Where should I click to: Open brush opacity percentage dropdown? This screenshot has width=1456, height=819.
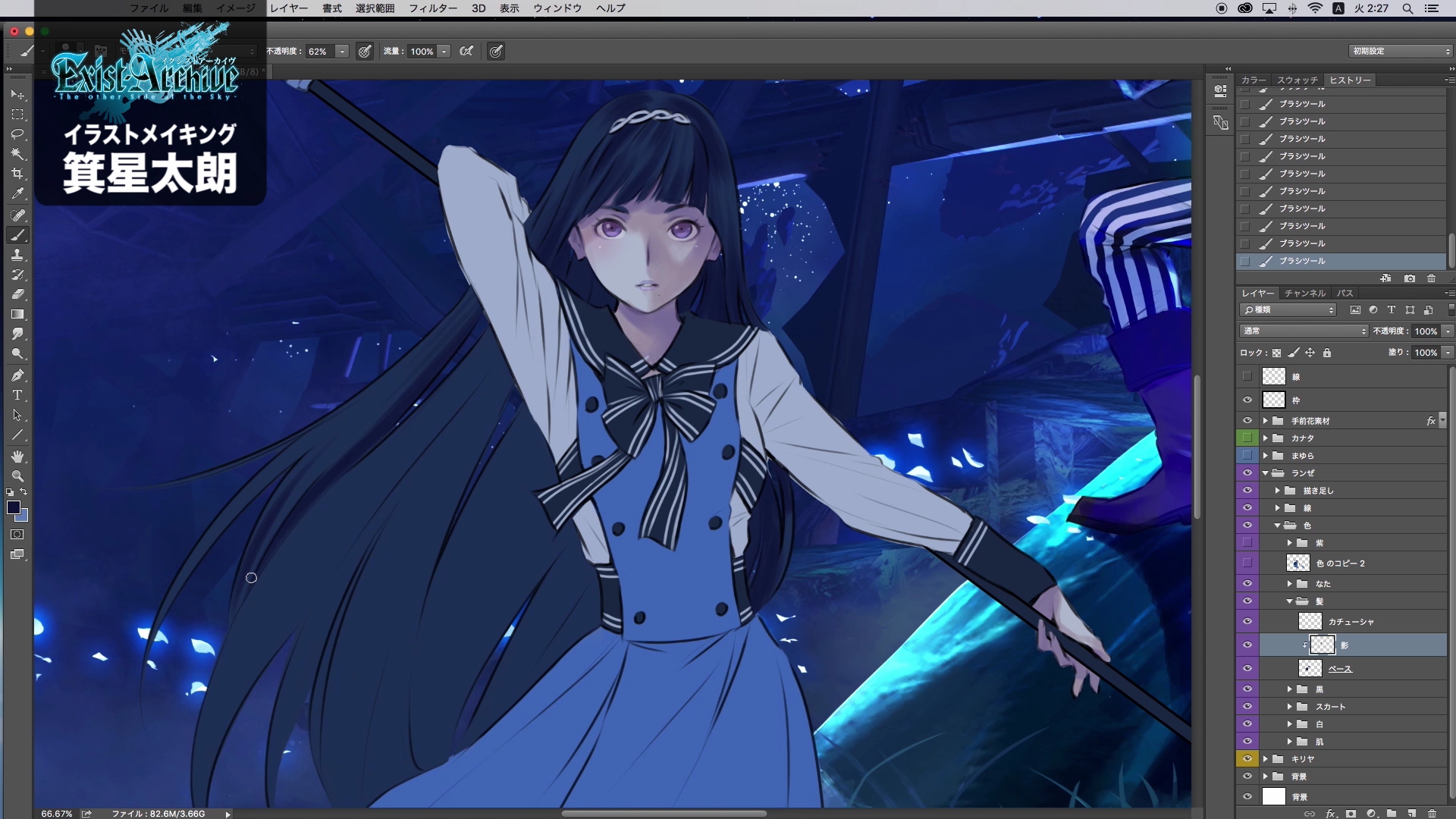[342, 52]
